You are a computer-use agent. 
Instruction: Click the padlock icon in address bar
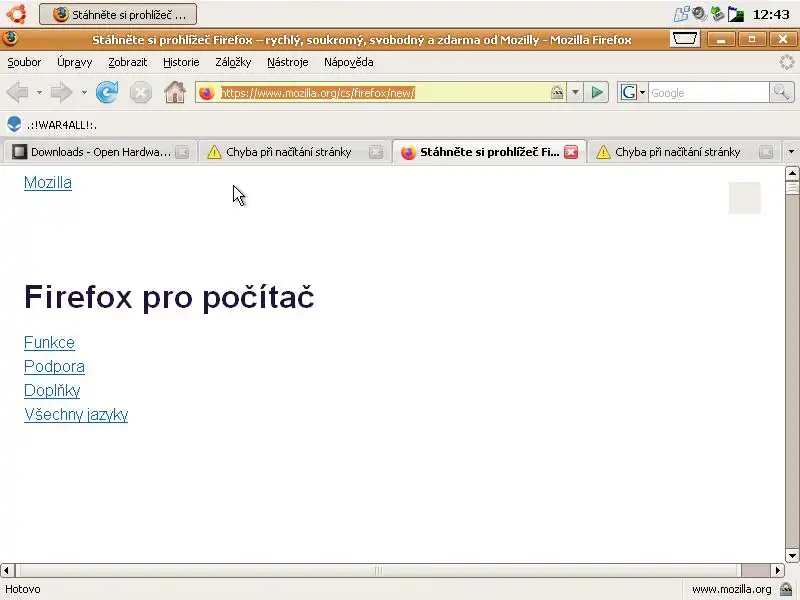557,92
